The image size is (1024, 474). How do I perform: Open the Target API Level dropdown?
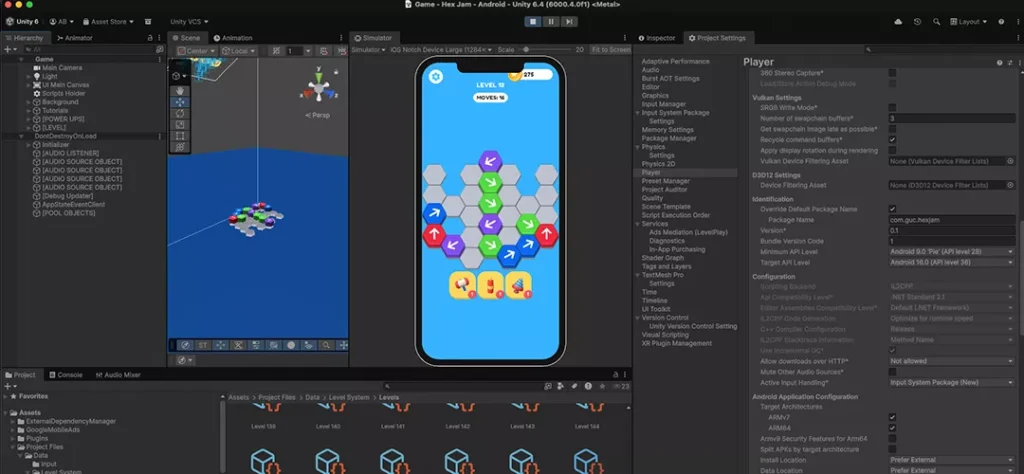(952, 262)
